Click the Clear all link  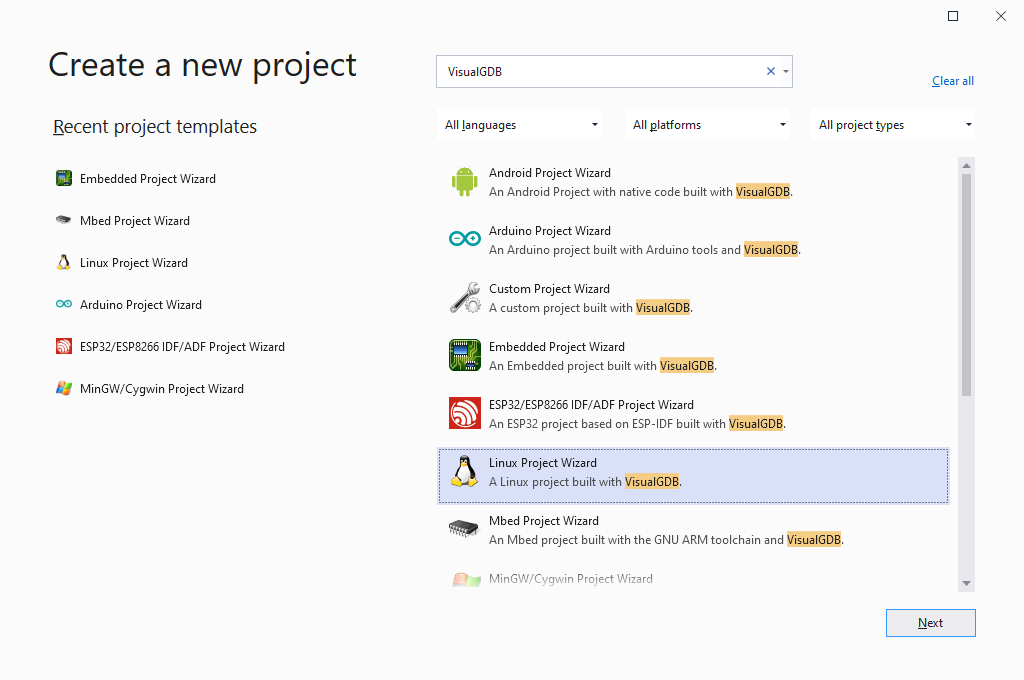(x=952, y=80)
